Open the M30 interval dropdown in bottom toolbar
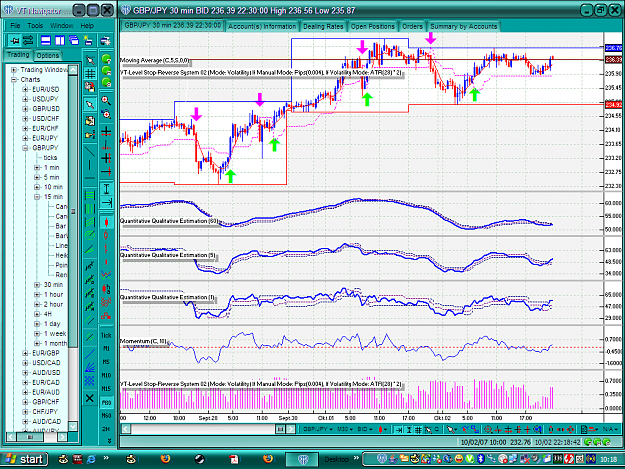The height and width of the screenshot is (469, 625). point(346,429)
